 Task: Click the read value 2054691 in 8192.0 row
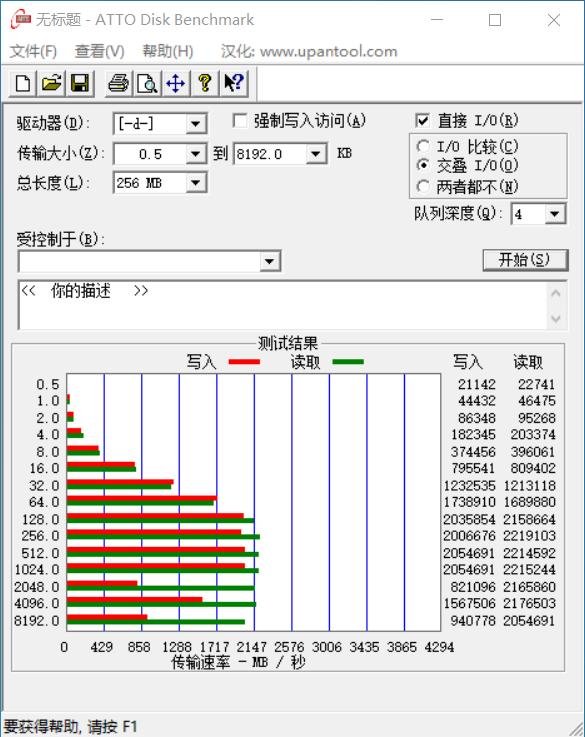pyautogui.click(x=529, y=620)
